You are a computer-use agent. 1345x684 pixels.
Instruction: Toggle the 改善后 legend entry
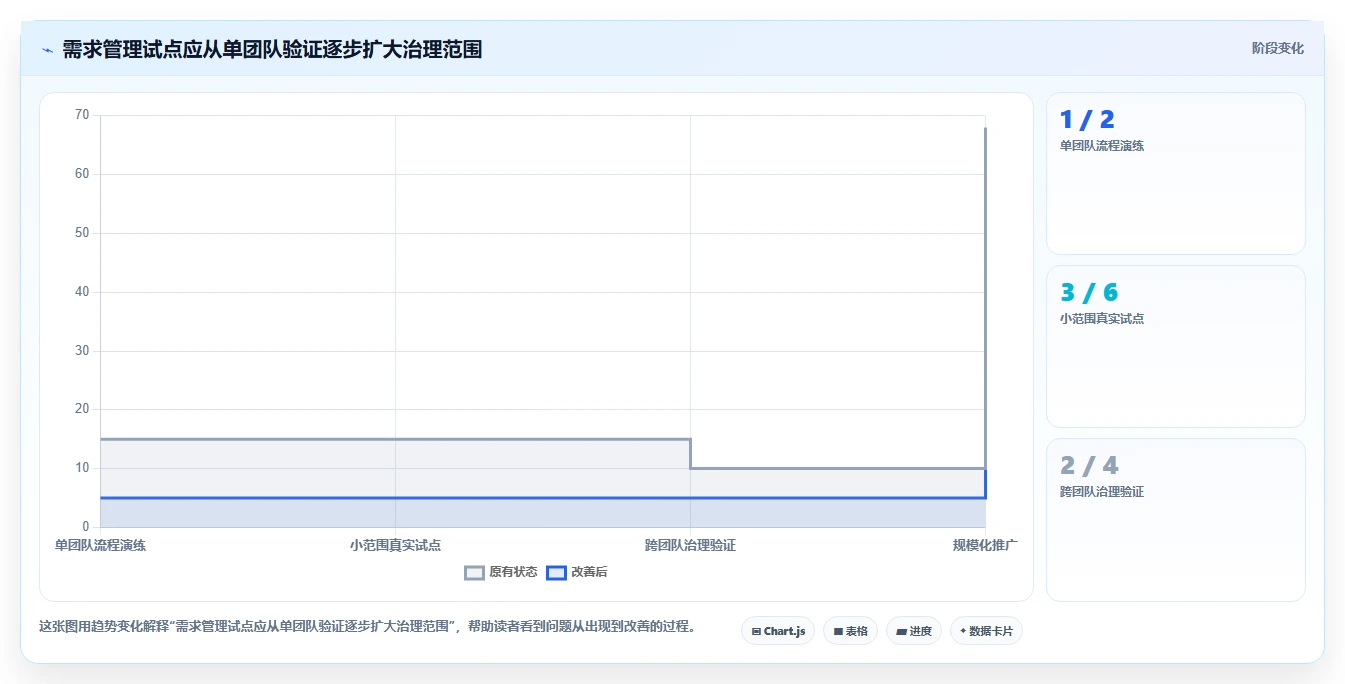click(577, 572)
